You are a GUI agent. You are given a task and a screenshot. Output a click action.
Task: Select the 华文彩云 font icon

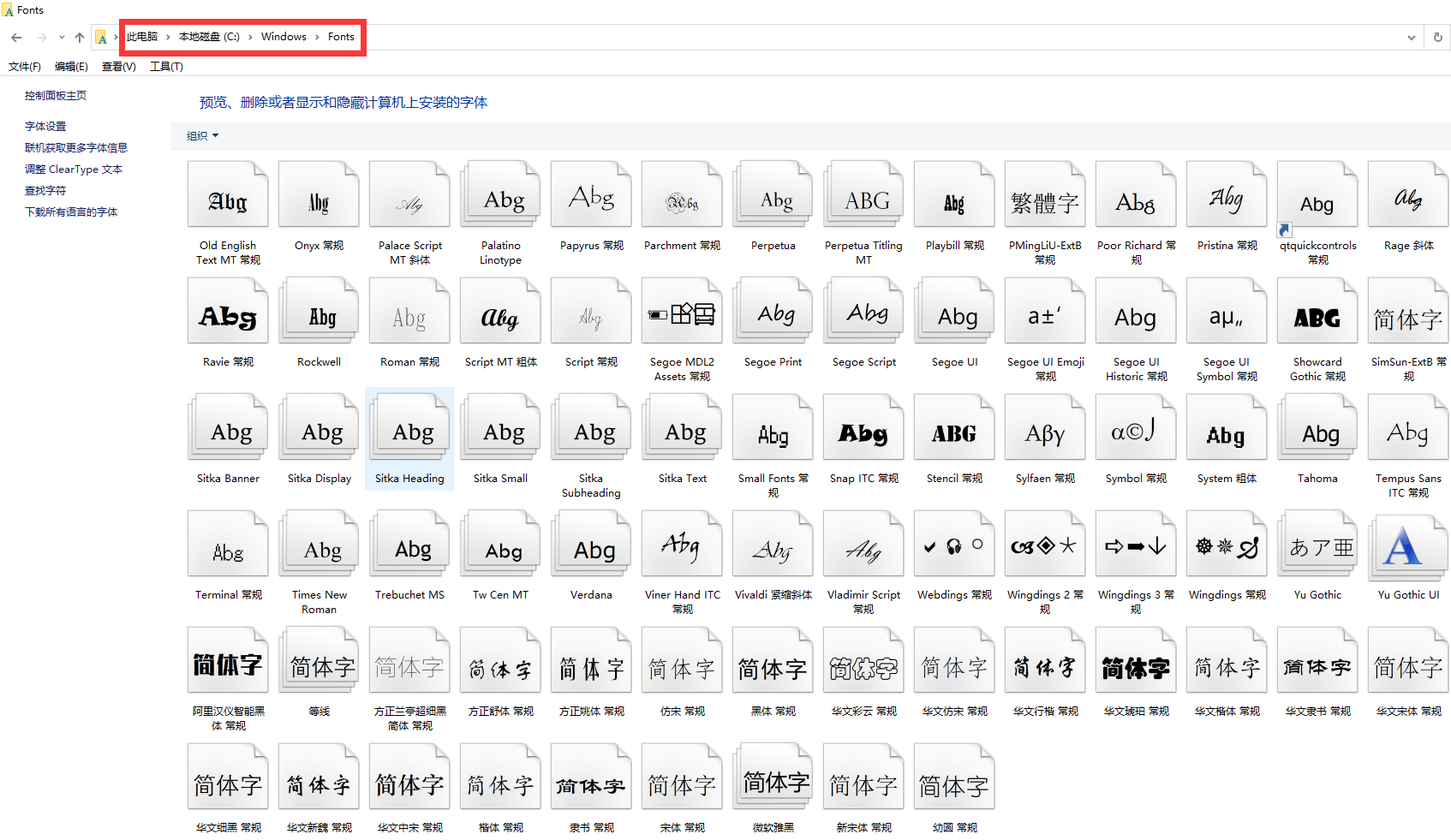(x=863, y=660)
